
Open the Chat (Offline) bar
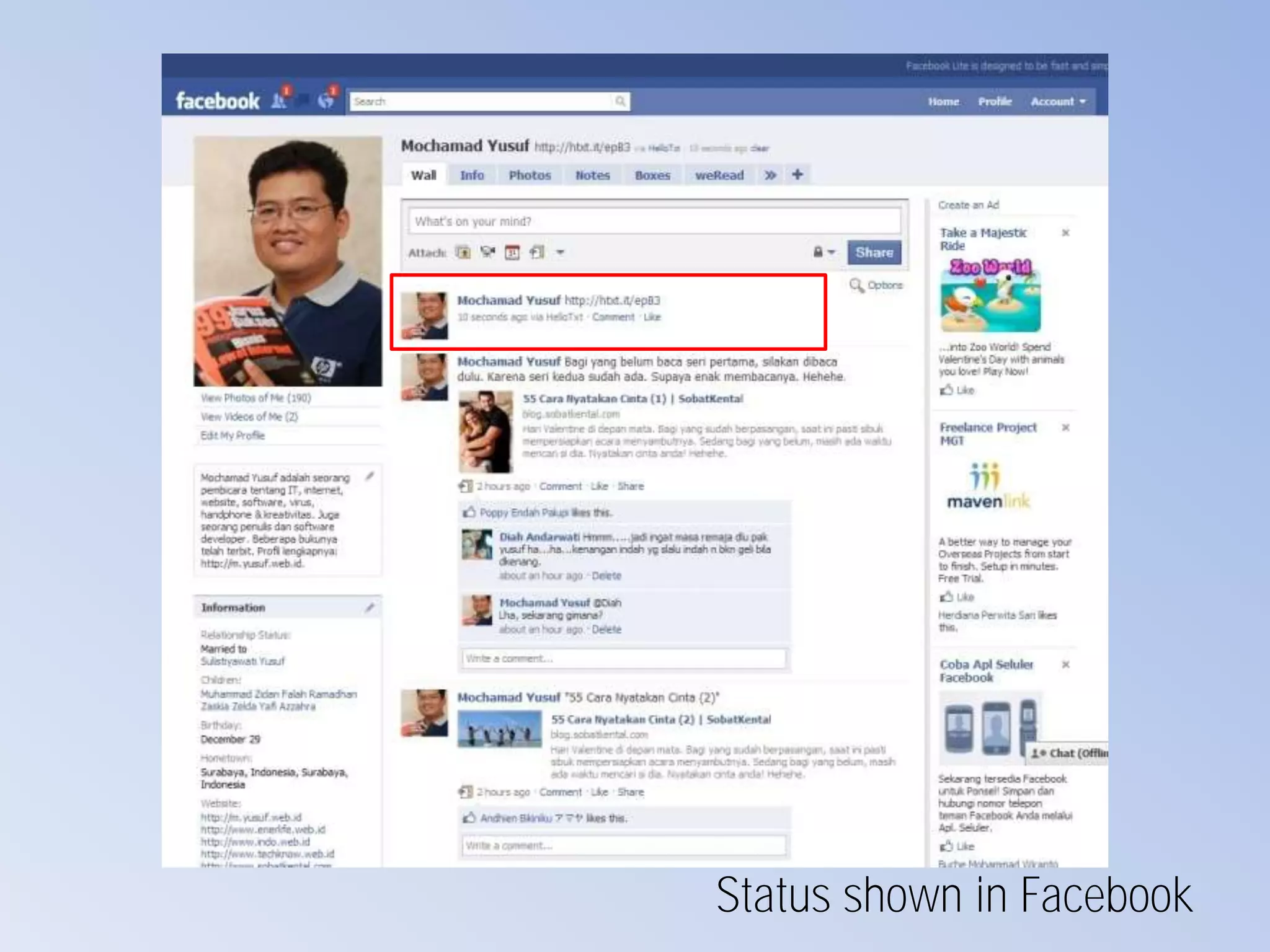point(1066,753)
